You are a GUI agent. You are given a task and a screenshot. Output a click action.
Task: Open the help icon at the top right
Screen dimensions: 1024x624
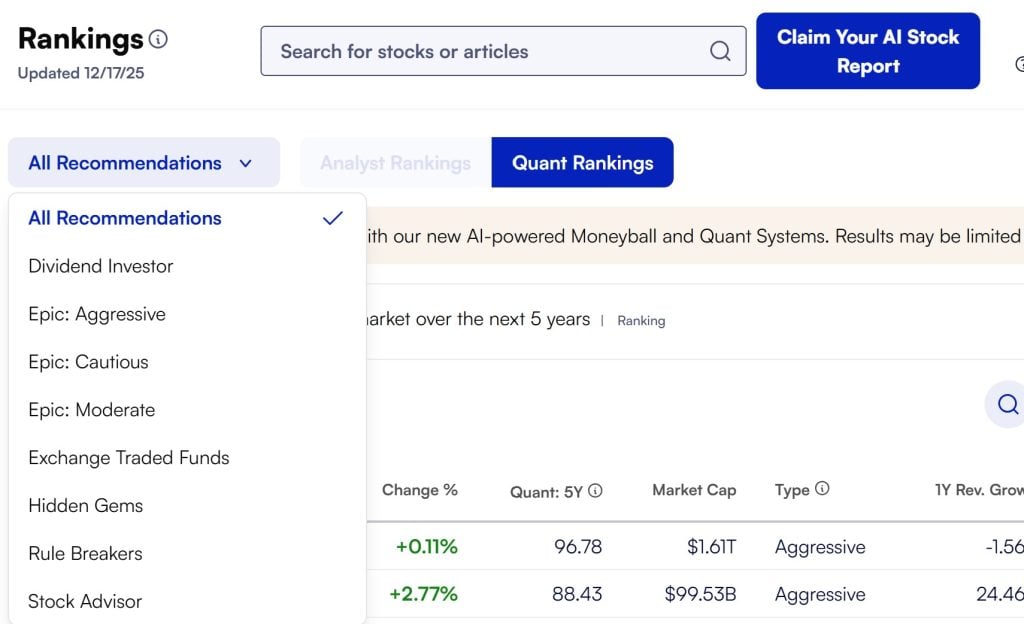(1019, 64)
